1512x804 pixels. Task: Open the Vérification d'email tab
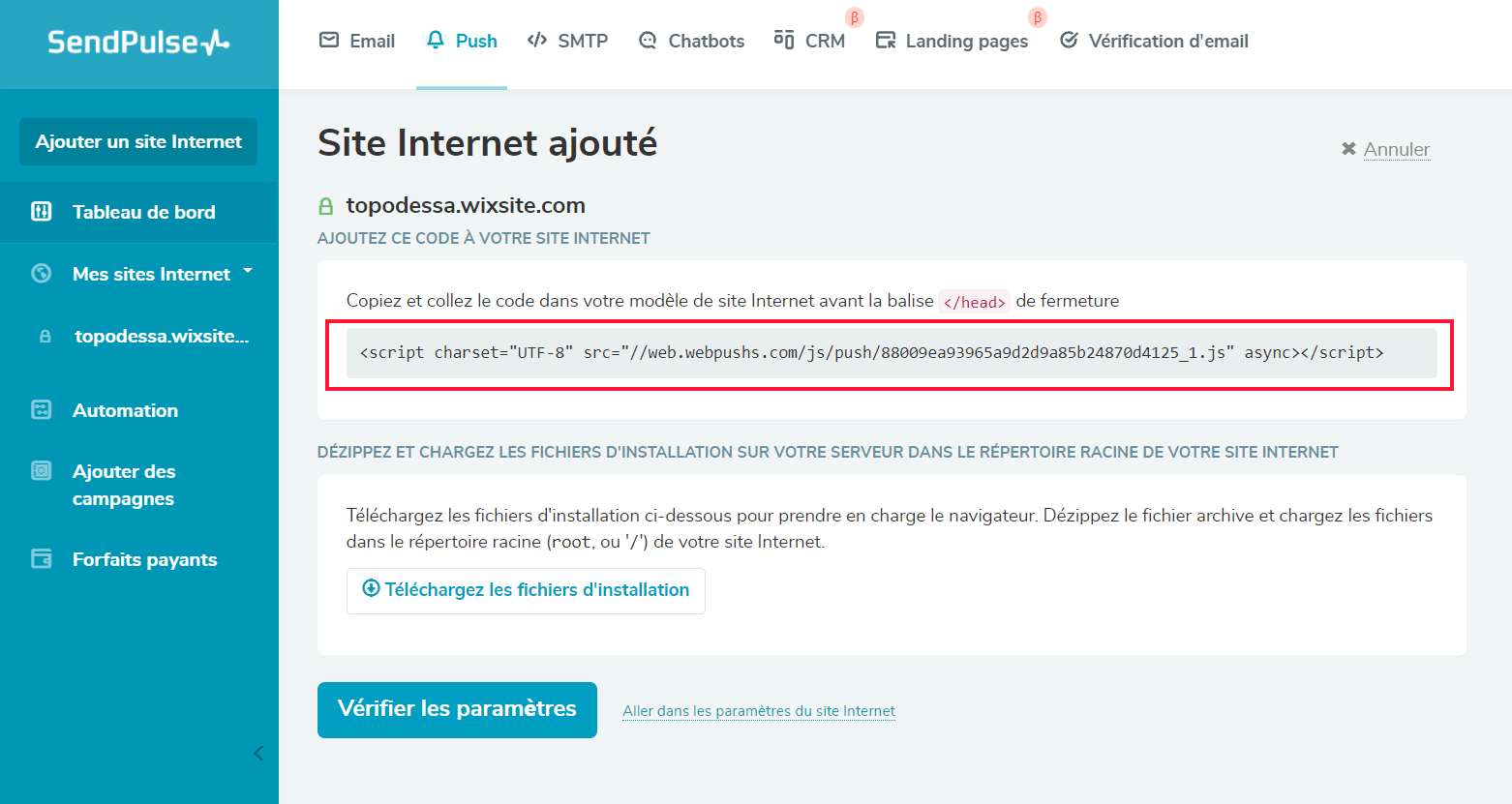point(1154,41)
